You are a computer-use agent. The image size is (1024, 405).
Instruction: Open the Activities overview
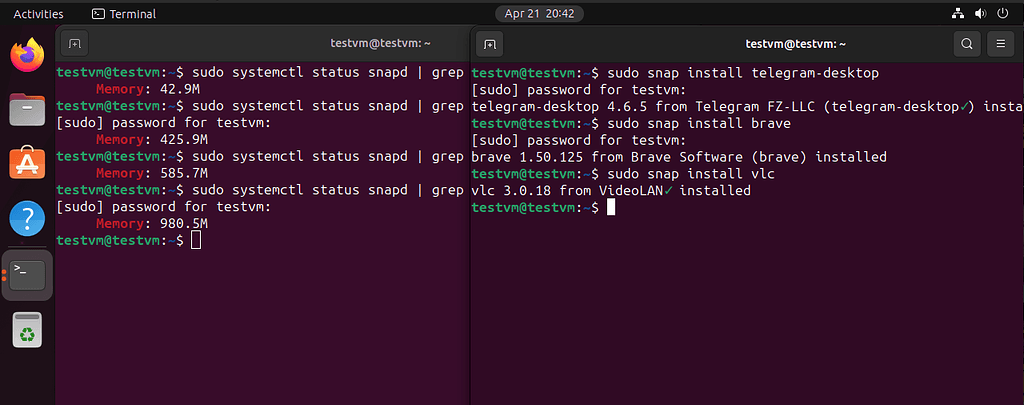[39, 14]
